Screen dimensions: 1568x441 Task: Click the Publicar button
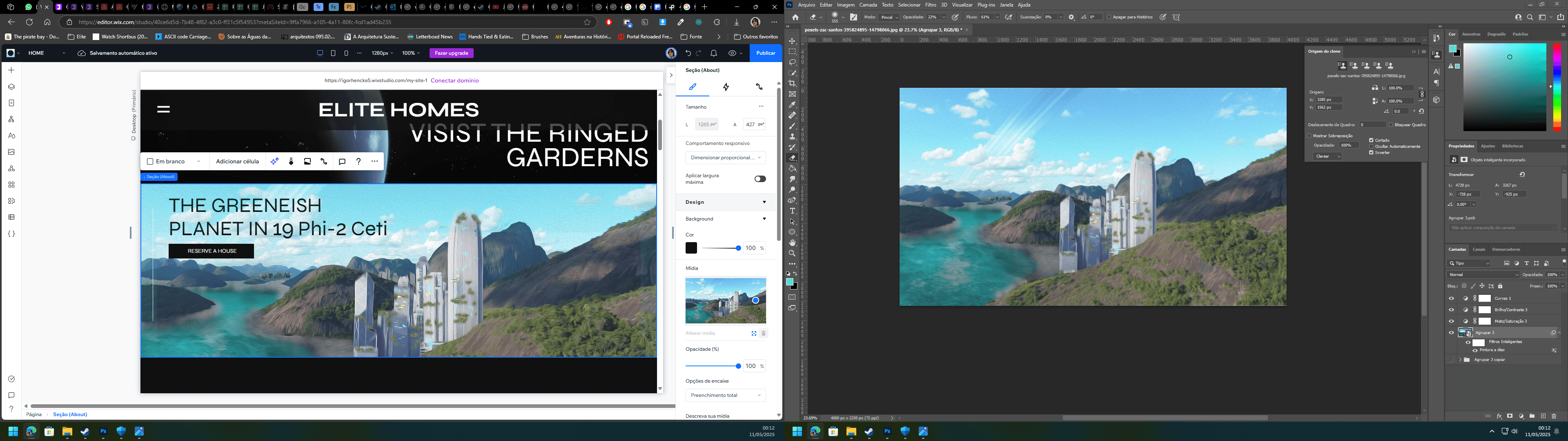765,53
